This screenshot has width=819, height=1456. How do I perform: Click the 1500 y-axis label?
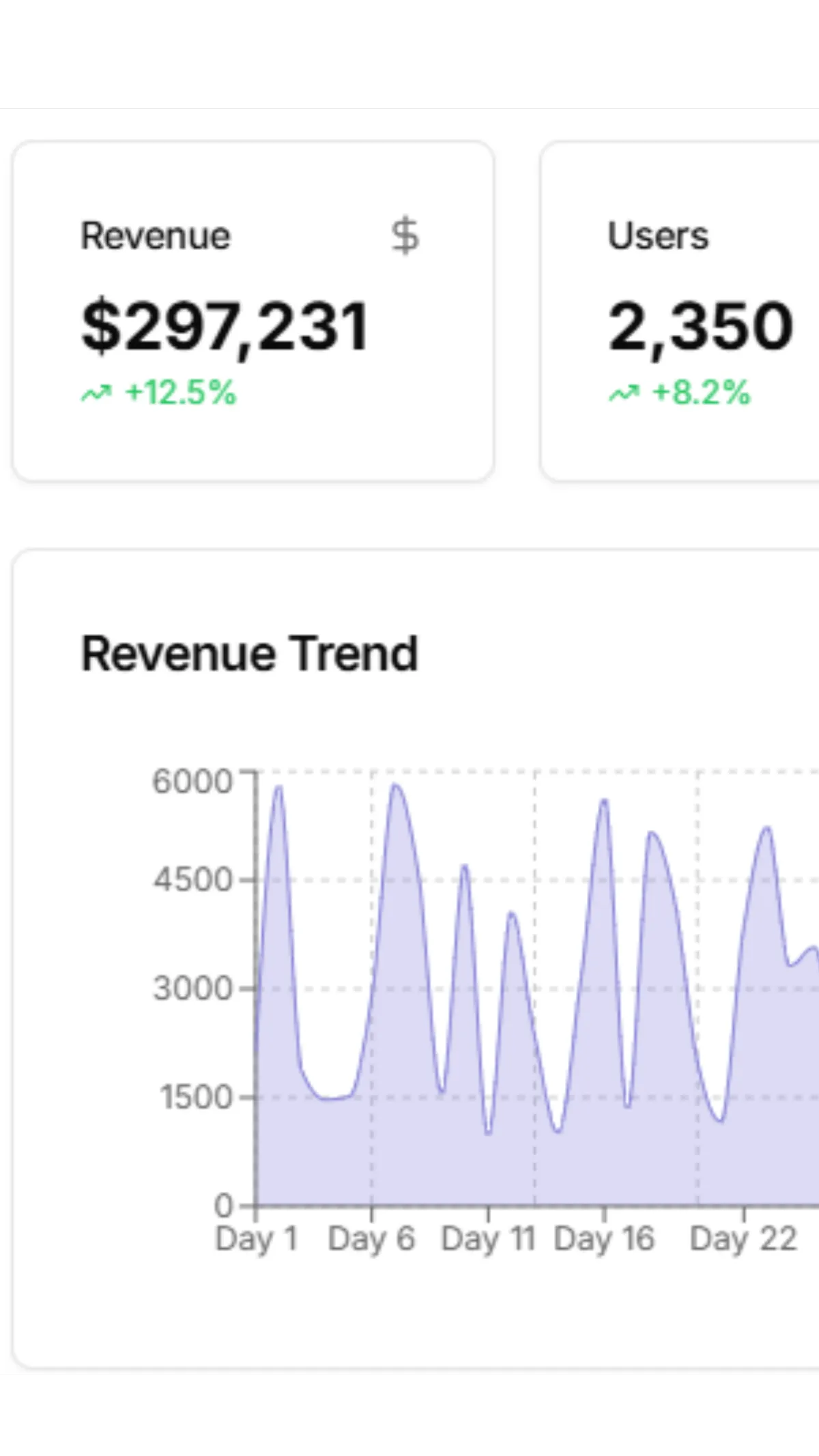click(197, 1098)
